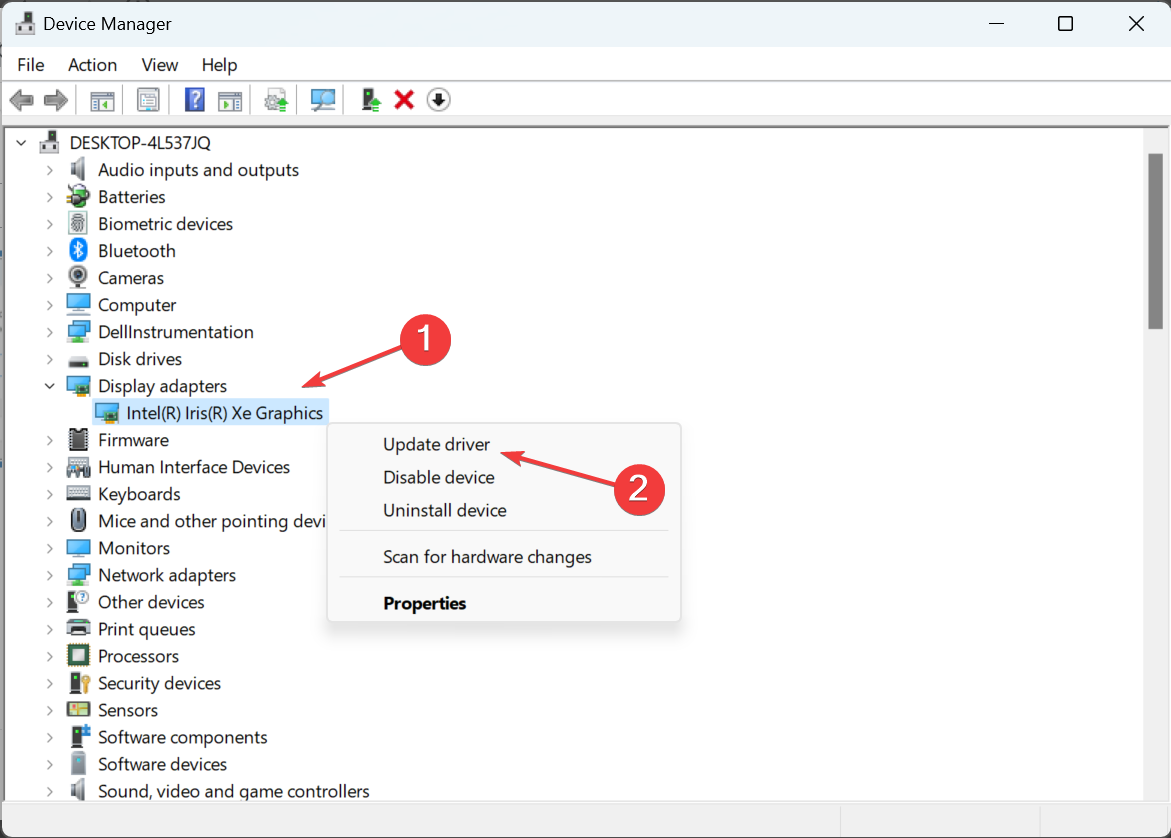
Task: Expand the Network adapters category chevron
Action: pos(49,575)
